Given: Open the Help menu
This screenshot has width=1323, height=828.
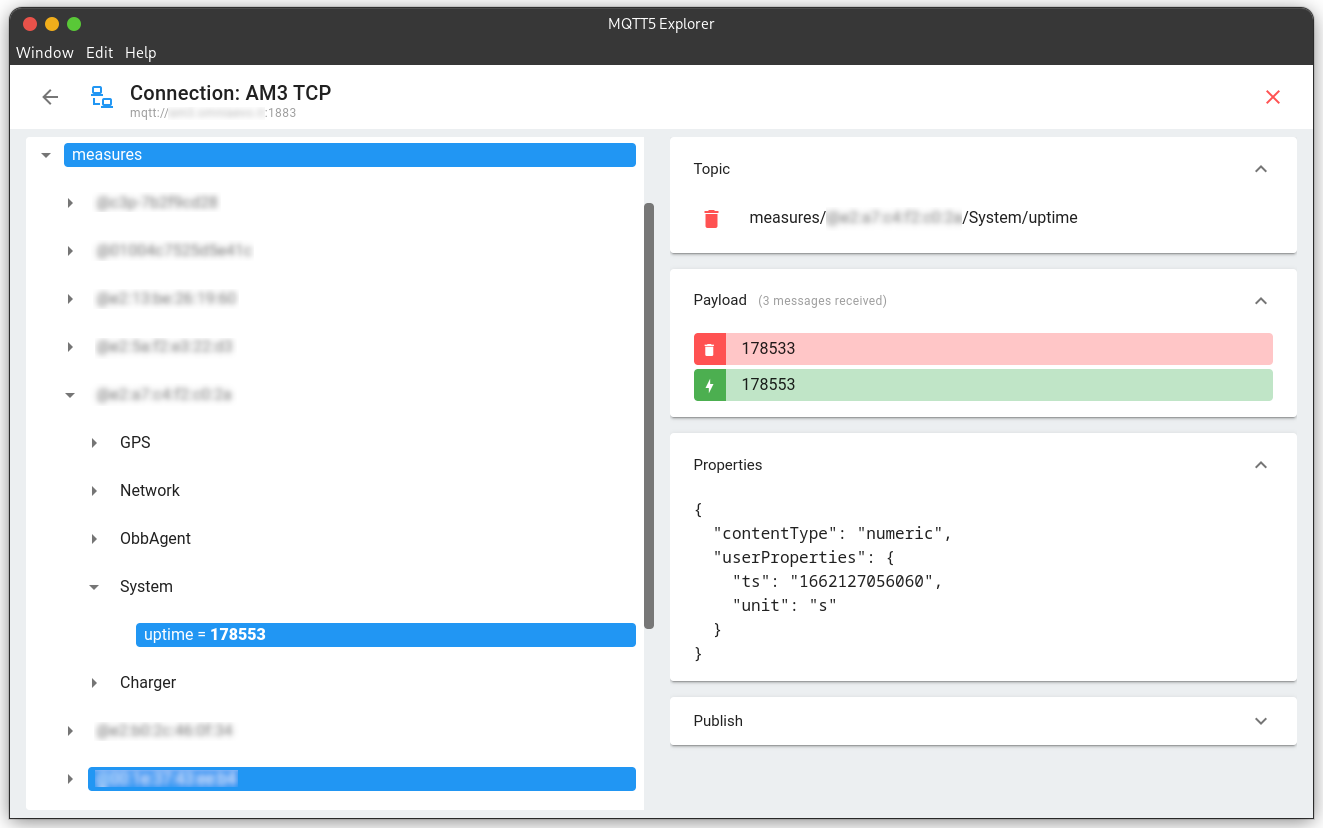Looking at the screenshot, I should pyautogui.click(x=141, y=53).
